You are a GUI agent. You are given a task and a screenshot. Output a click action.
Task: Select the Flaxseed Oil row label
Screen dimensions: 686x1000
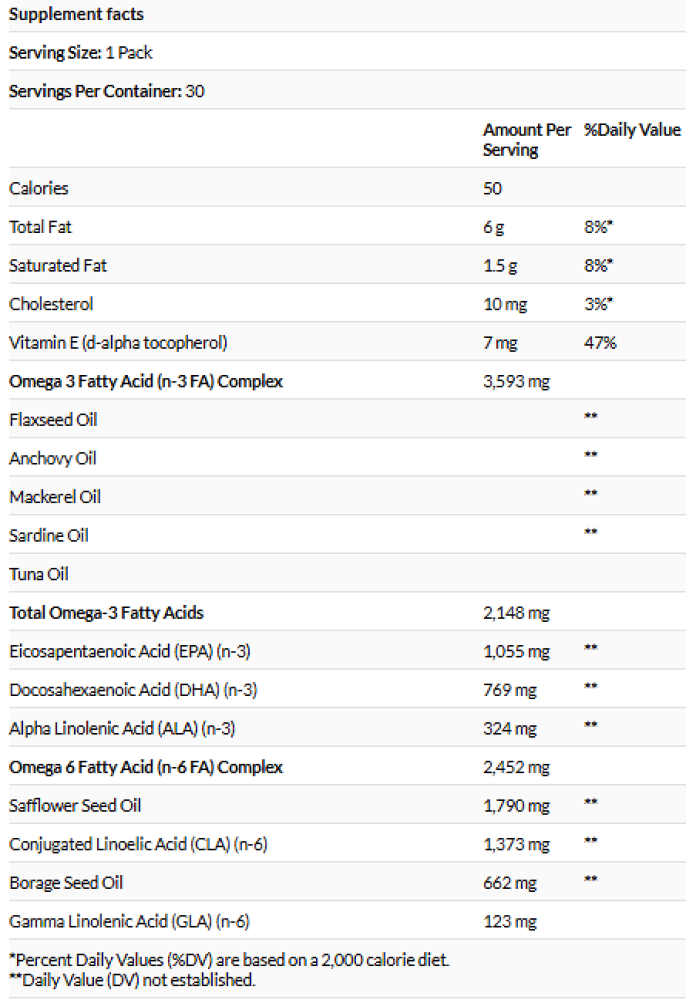click(53, 420)
